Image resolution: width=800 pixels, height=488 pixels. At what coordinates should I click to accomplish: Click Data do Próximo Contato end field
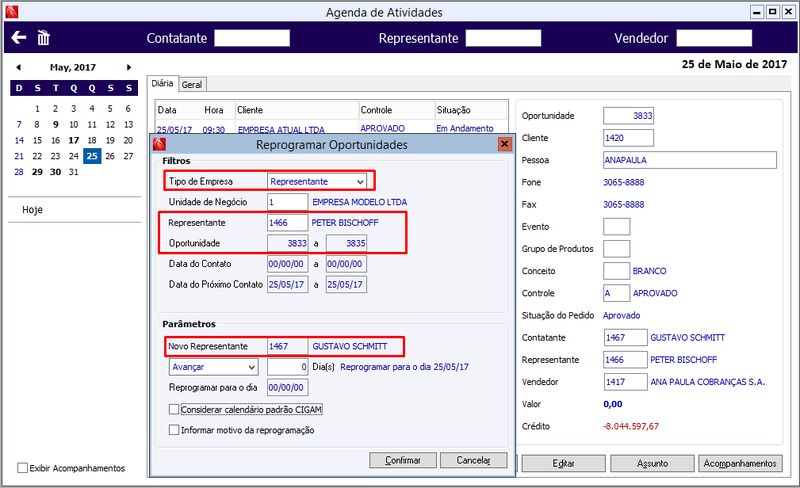346,284
